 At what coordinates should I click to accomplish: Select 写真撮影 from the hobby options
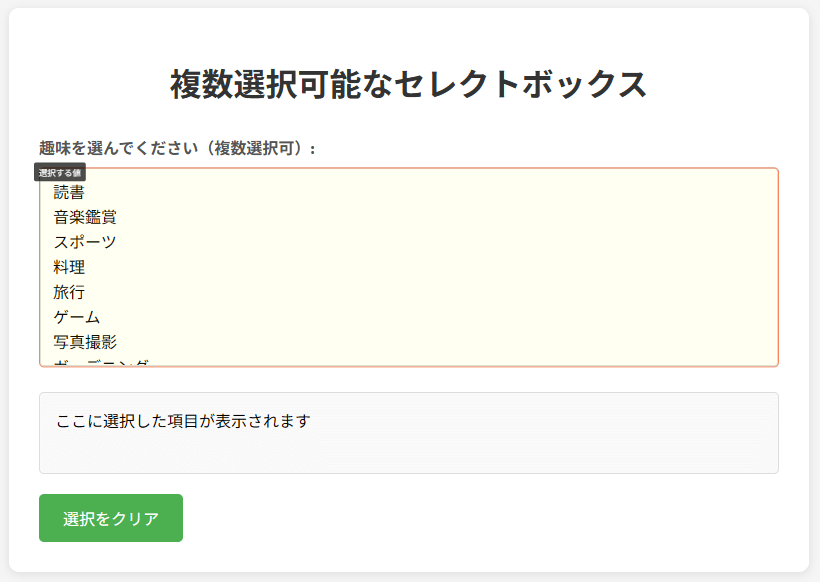[x=85, y=342]
